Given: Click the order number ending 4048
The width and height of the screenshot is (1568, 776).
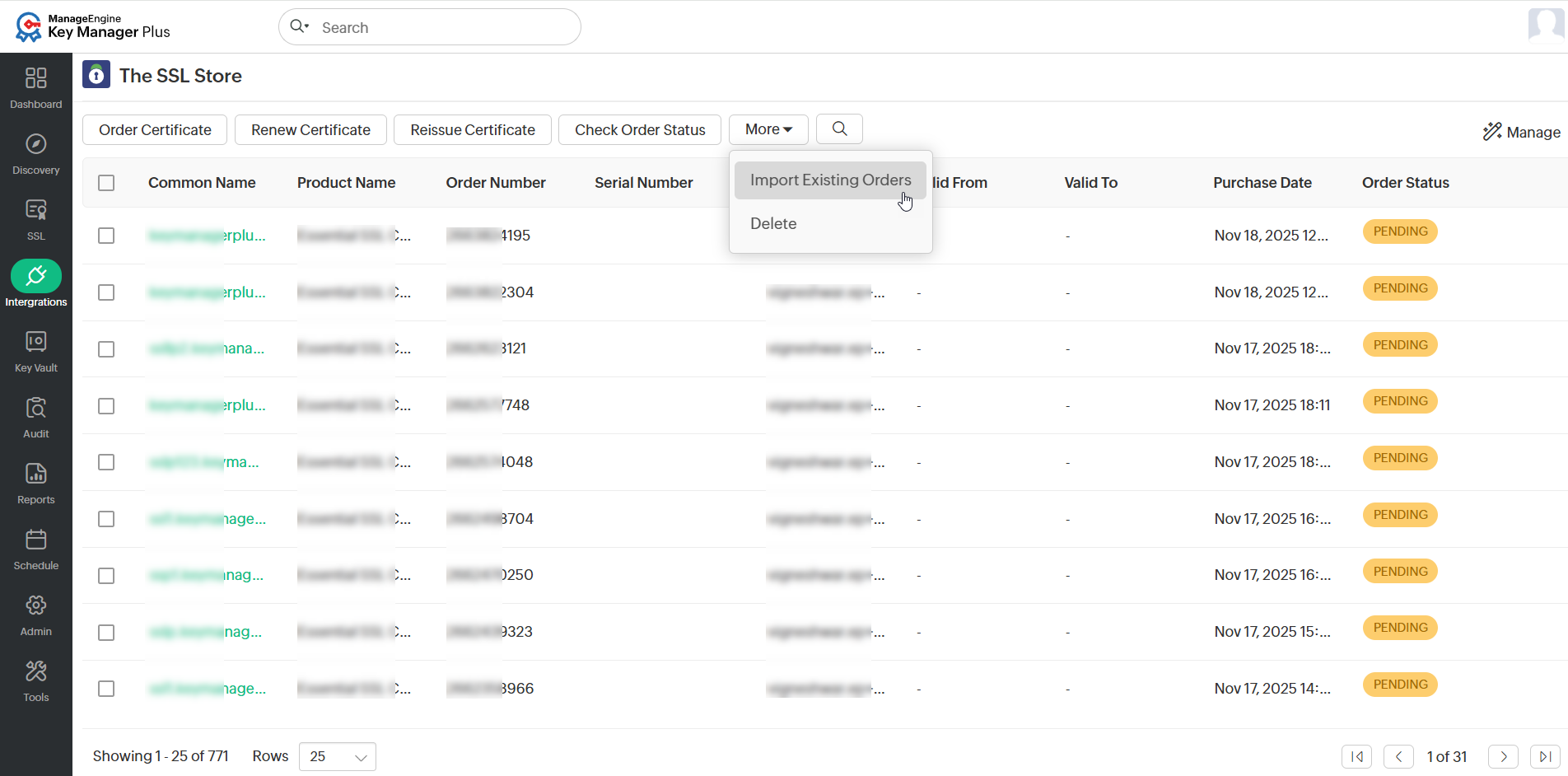Looking at the screenshot, I should [490, 462].
